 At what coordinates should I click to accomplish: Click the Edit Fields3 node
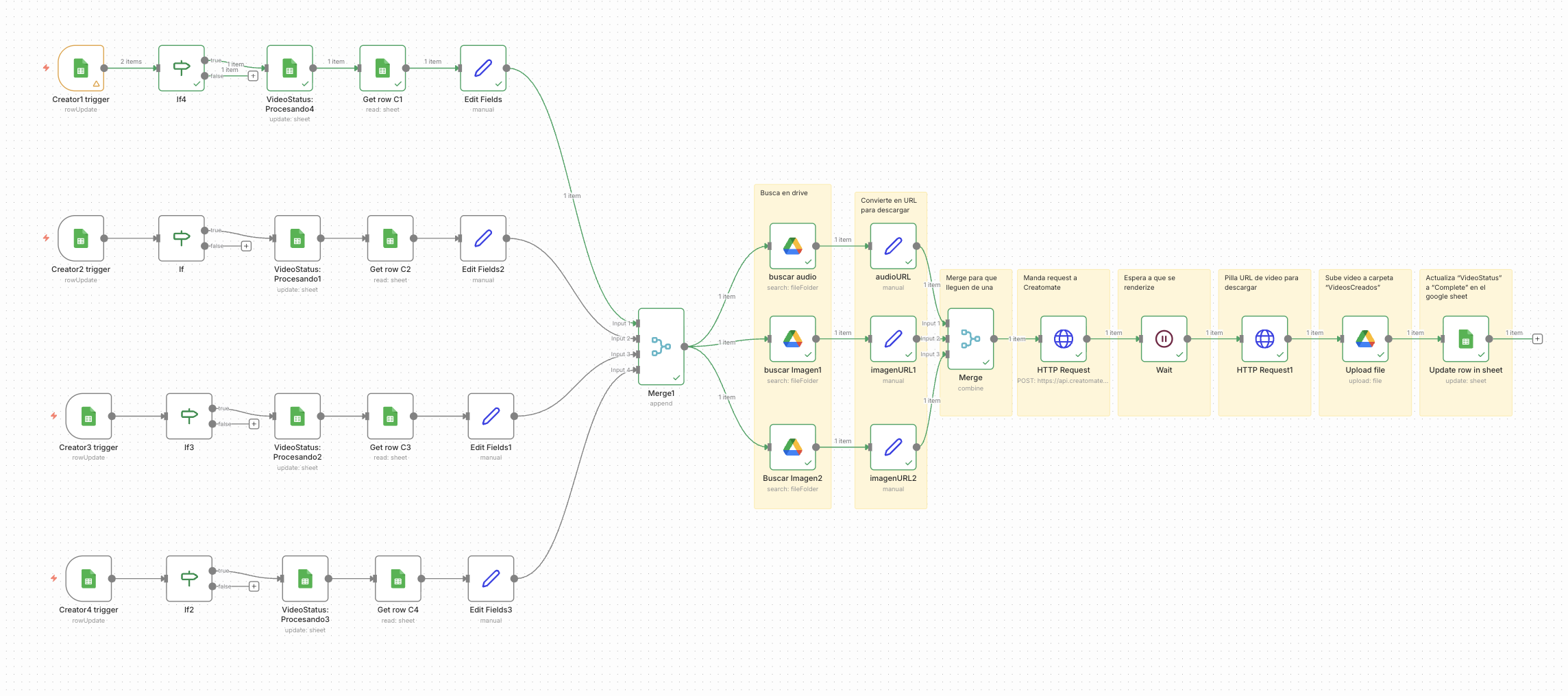[491, 579]
